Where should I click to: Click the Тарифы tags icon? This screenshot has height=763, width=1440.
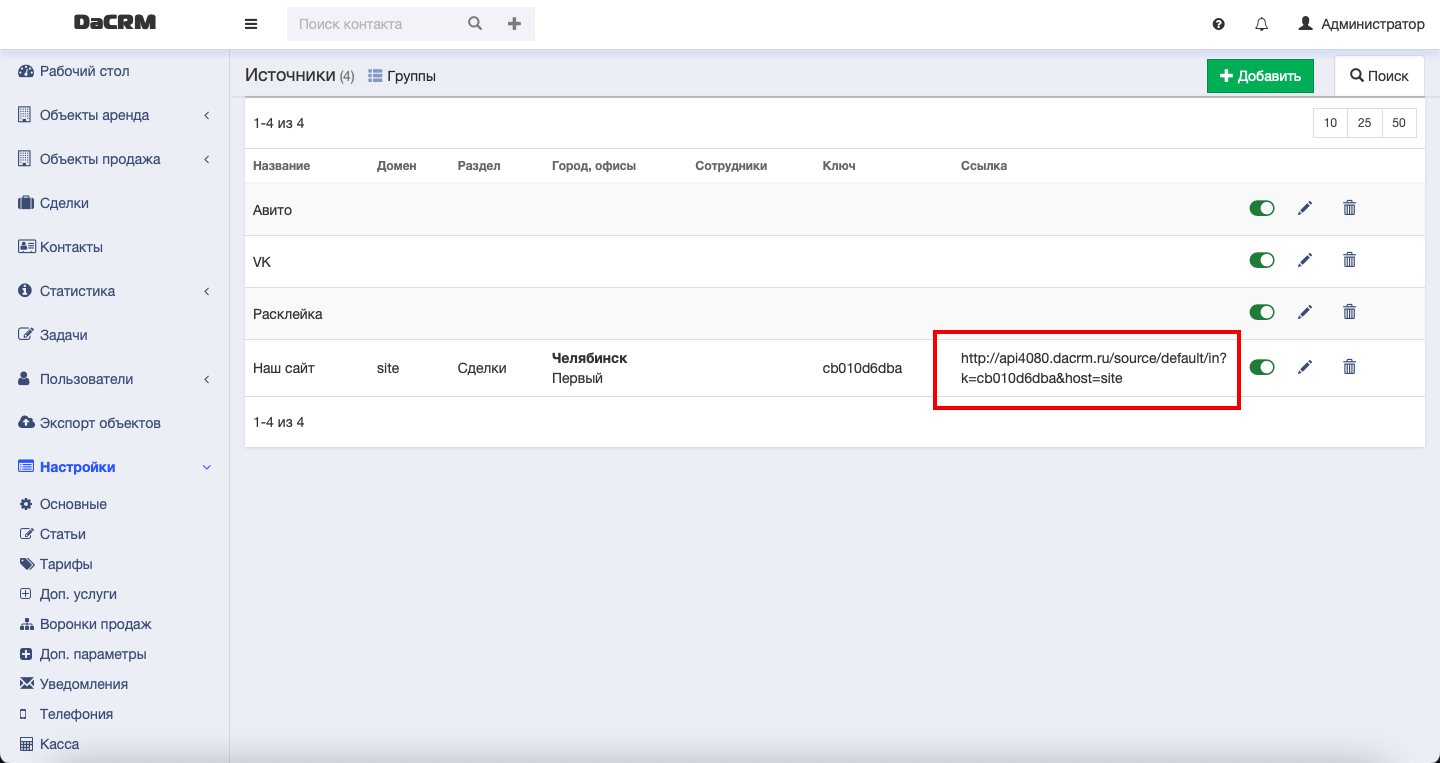click(26, 564)
